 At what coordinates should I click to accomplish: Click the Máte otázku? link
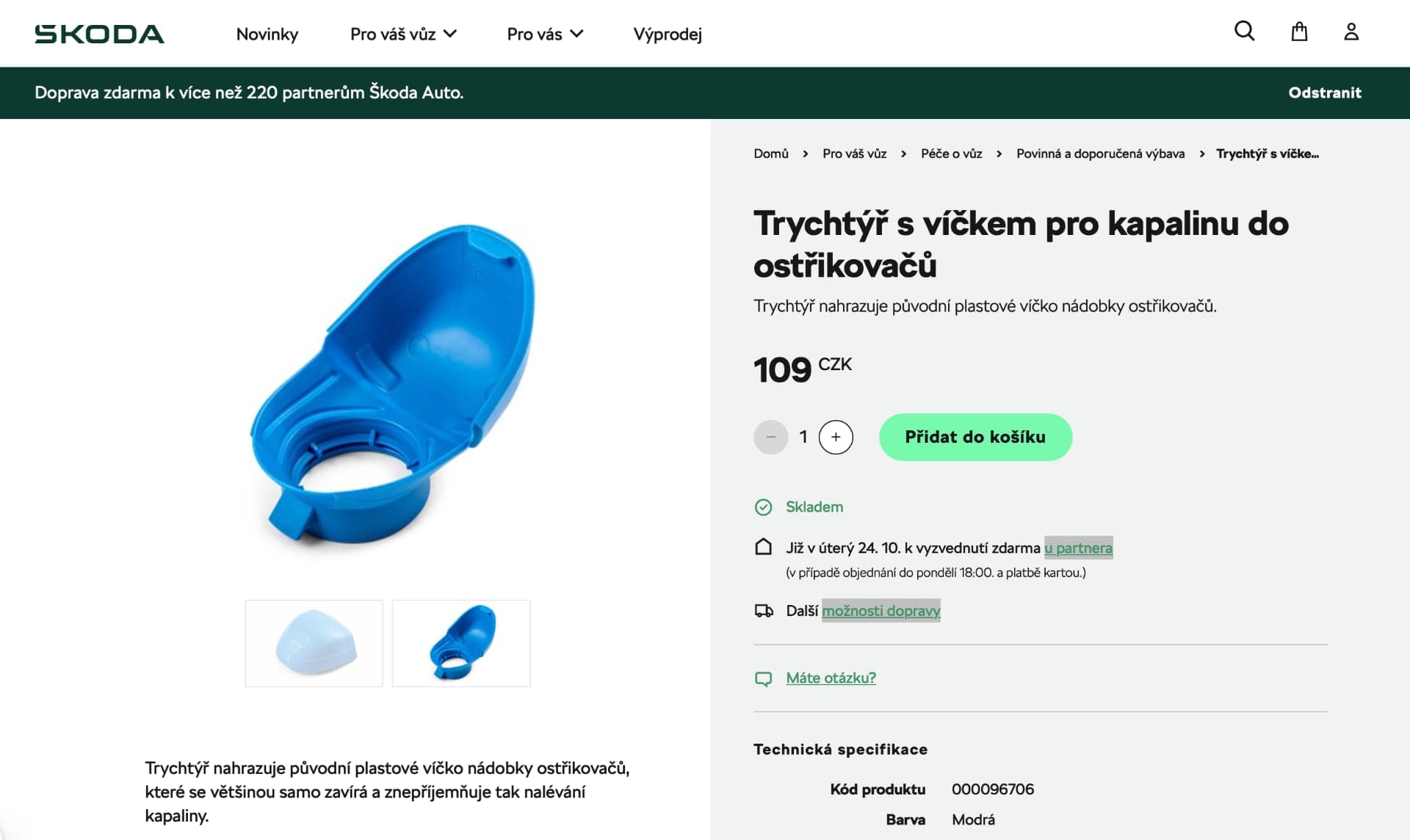pyautogui.click(x=831, y=678)
